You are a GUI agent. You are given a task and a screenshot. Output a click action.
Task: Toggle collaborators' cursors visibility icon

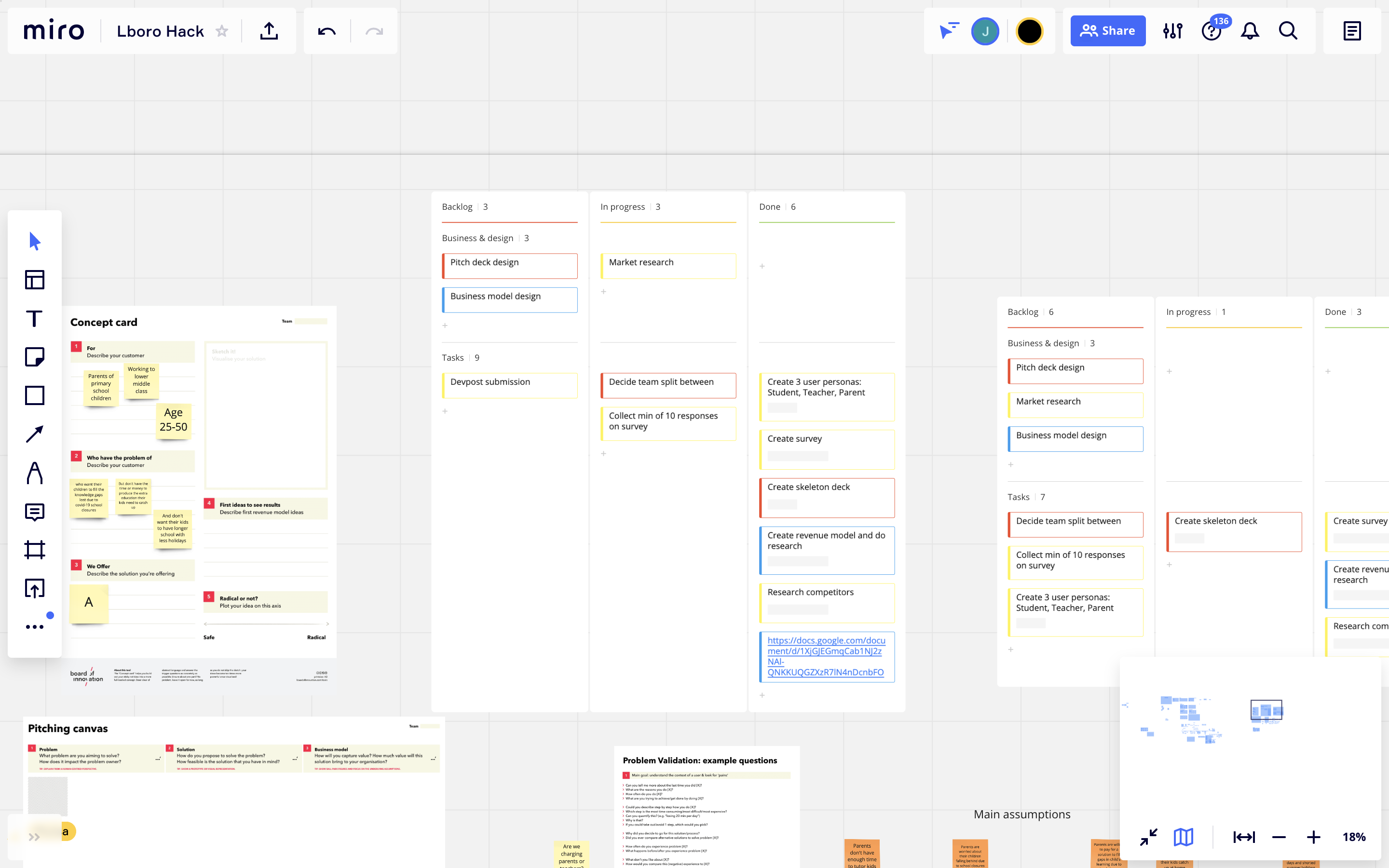point(948,31)
